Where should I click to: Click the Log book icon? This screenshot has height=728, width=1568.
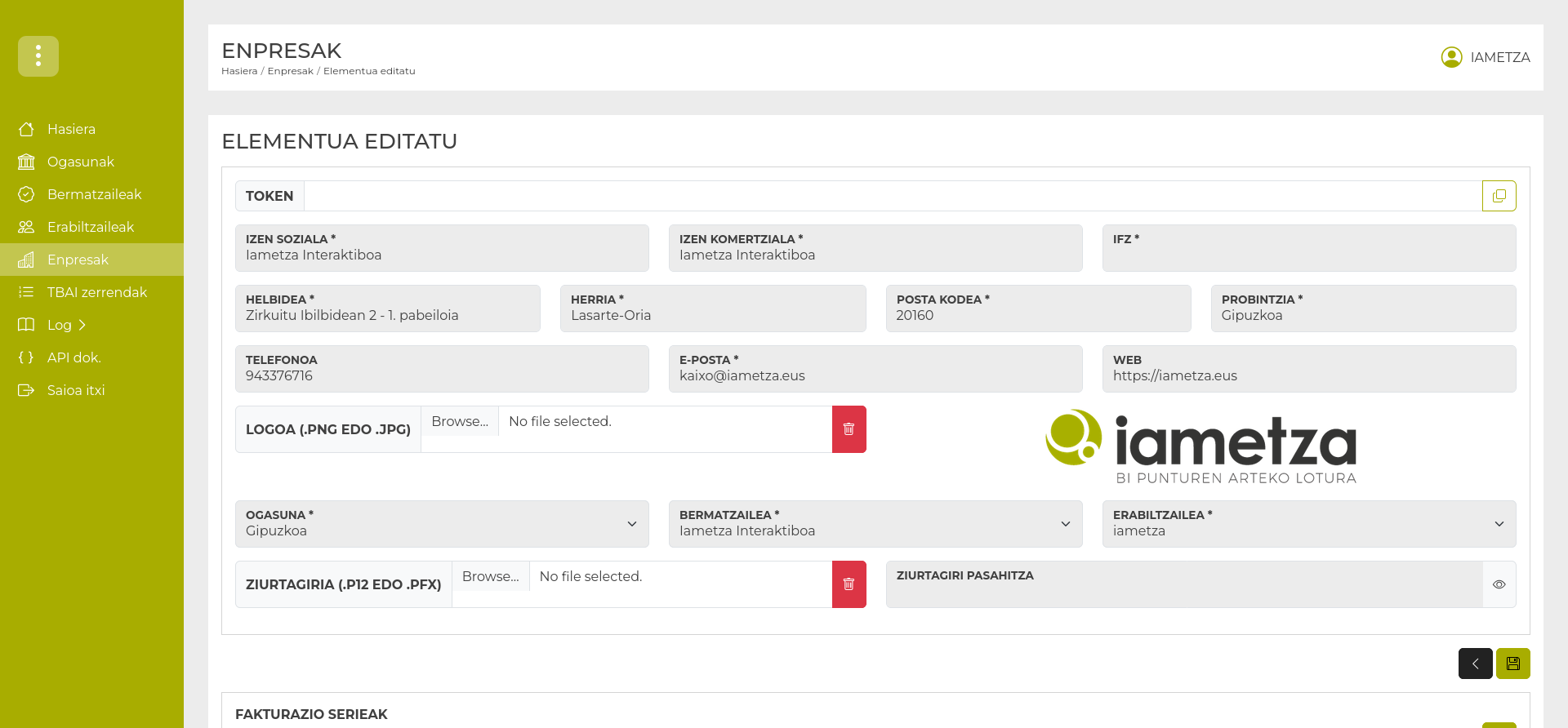pos(26,325)
